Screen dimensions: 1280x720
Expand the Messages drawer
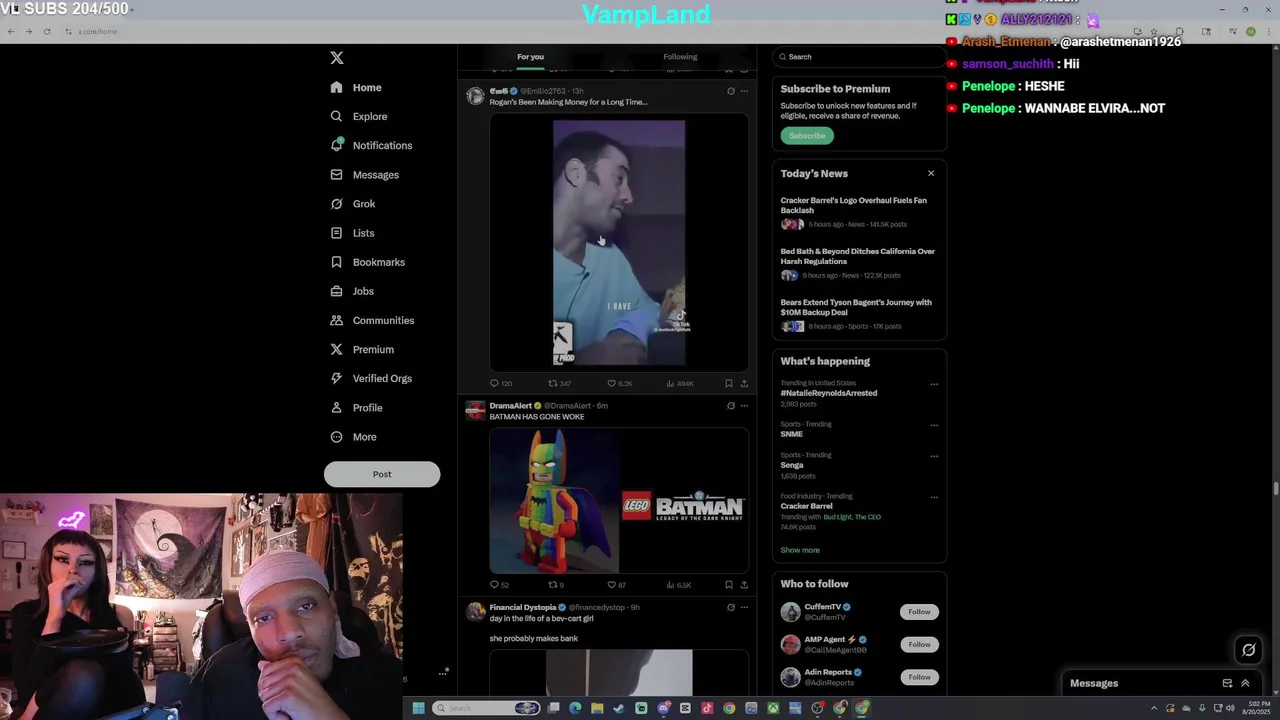(1245, 683)
